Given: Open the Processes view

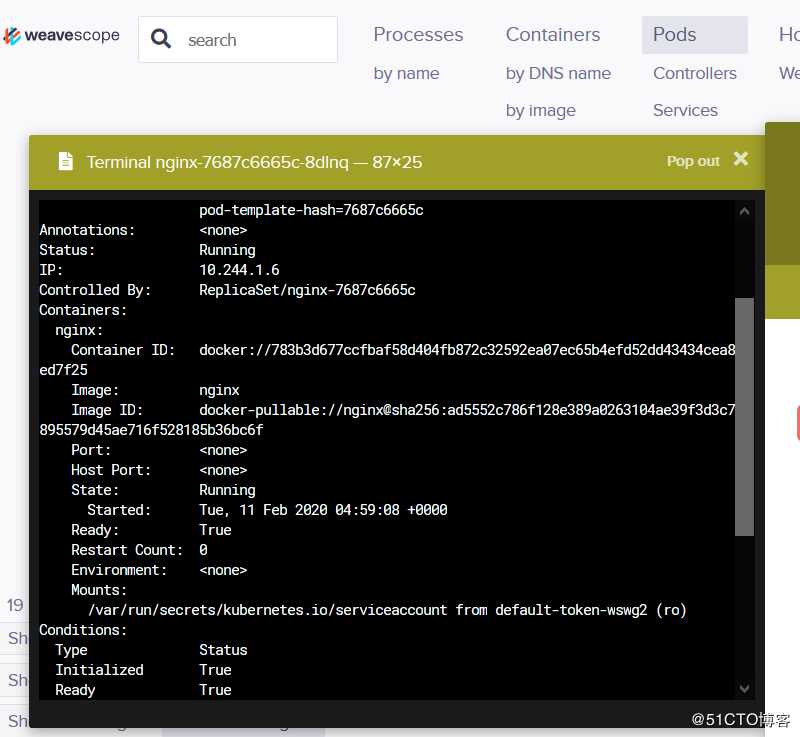Looking at the screenshot, I should (x=418, y=35).
